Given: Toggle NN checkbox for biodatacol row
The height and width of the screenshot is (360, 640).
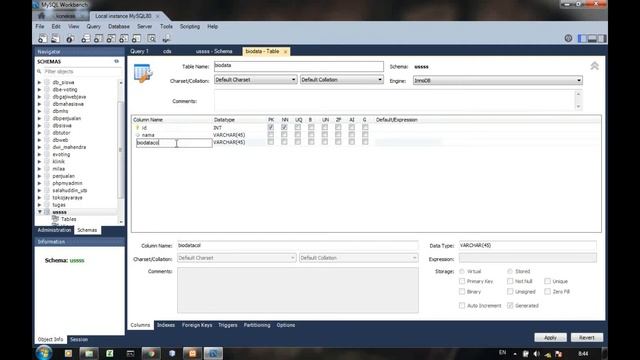Looking at the screenshot, I should point(284,142).
